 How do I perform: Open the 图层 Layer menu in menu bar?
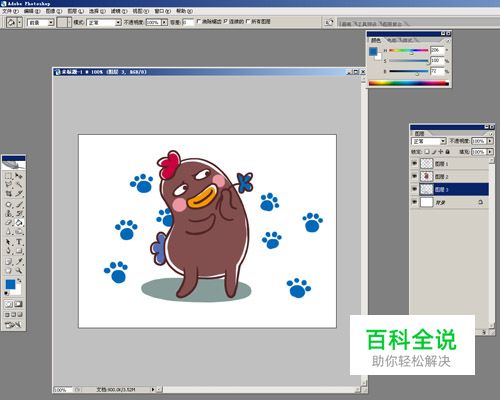point(76,11)
